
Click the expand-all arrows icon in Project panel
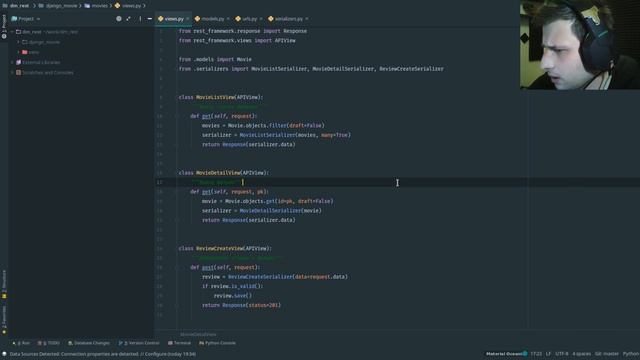pyautogui.click(x=129, y=19)
